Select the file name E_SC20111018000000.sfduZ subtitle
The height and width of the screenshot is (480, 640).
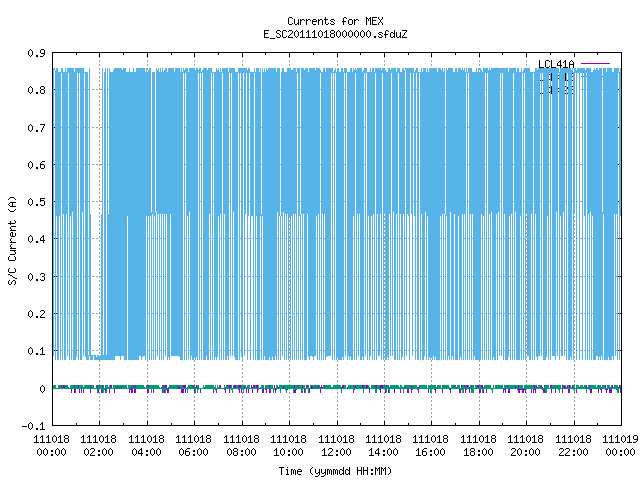click(335, 34)
